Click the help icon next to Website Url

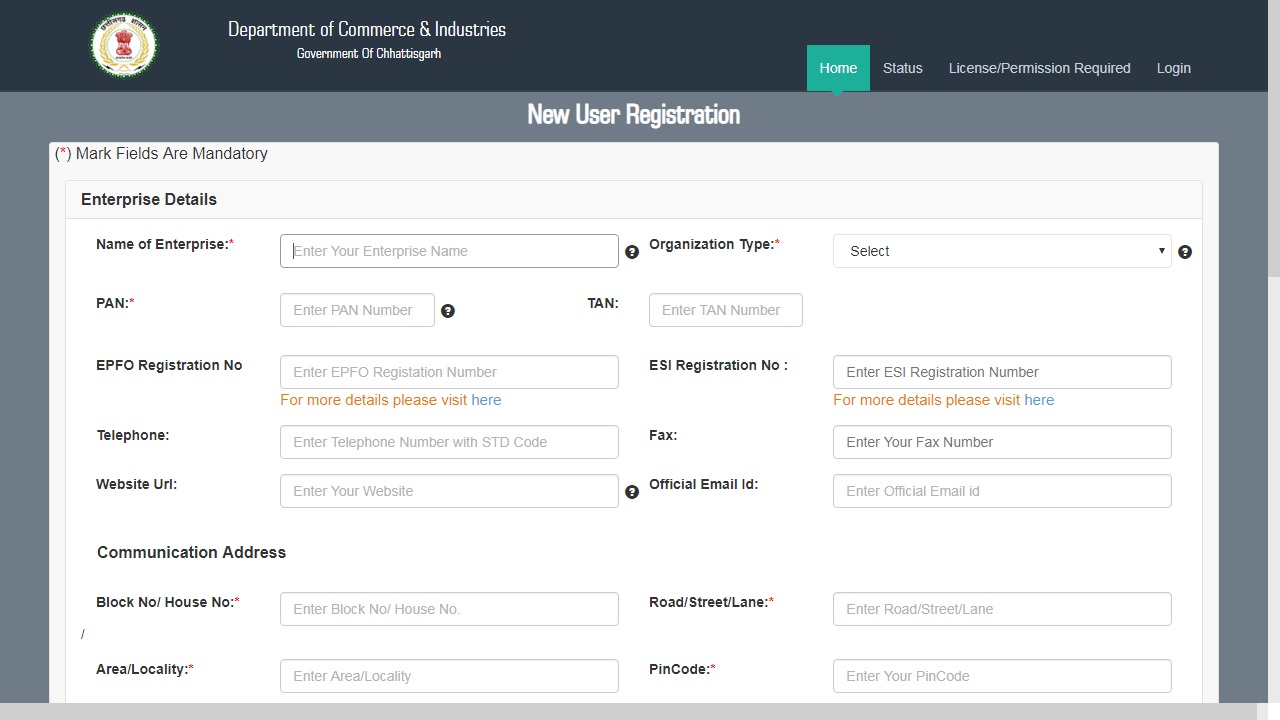[x=632, y=492]
